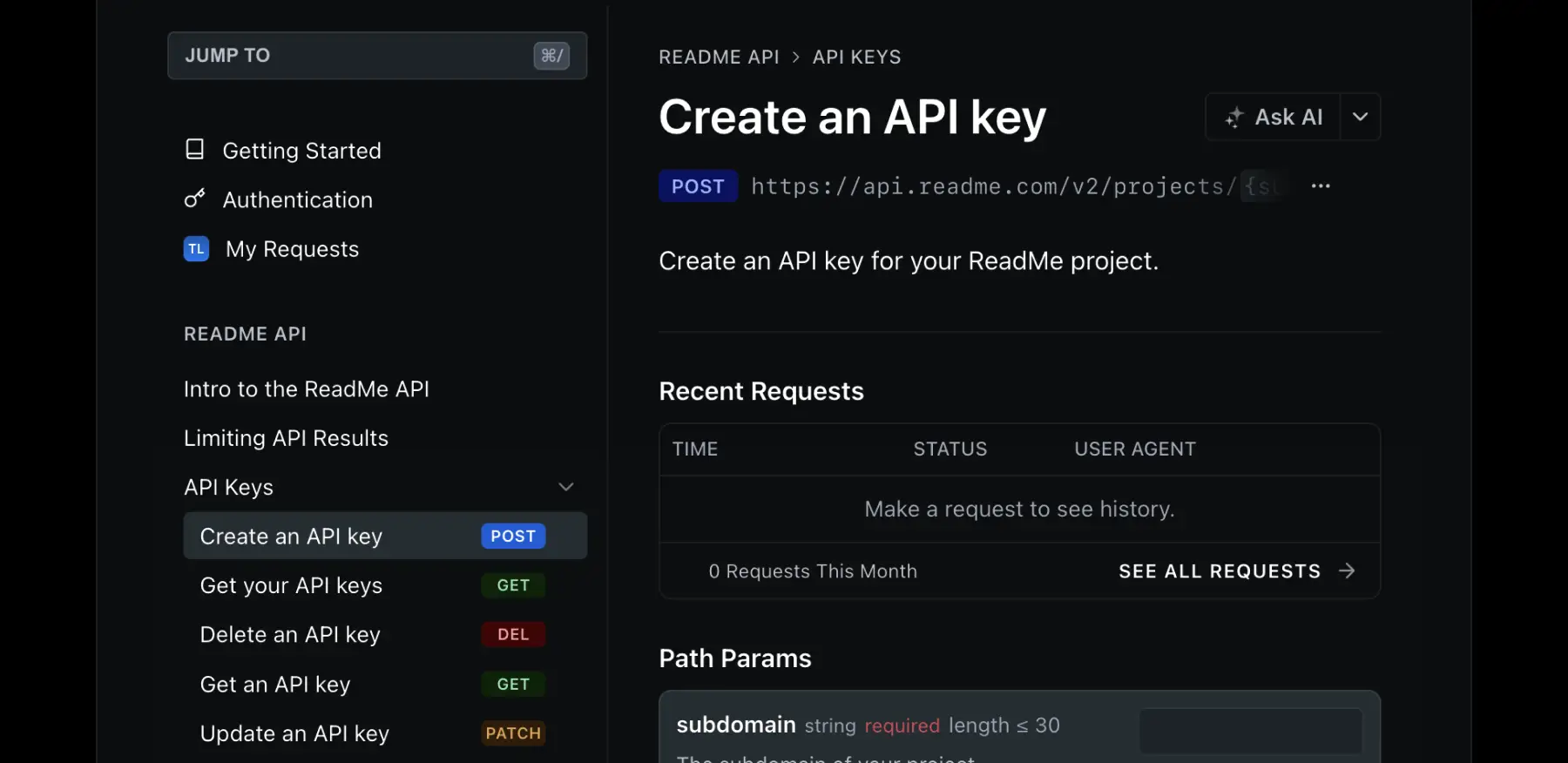The width and height of the screenshot is (1568, 763).
Task: Click the Authentication key icon
Action: coord(195,199)
